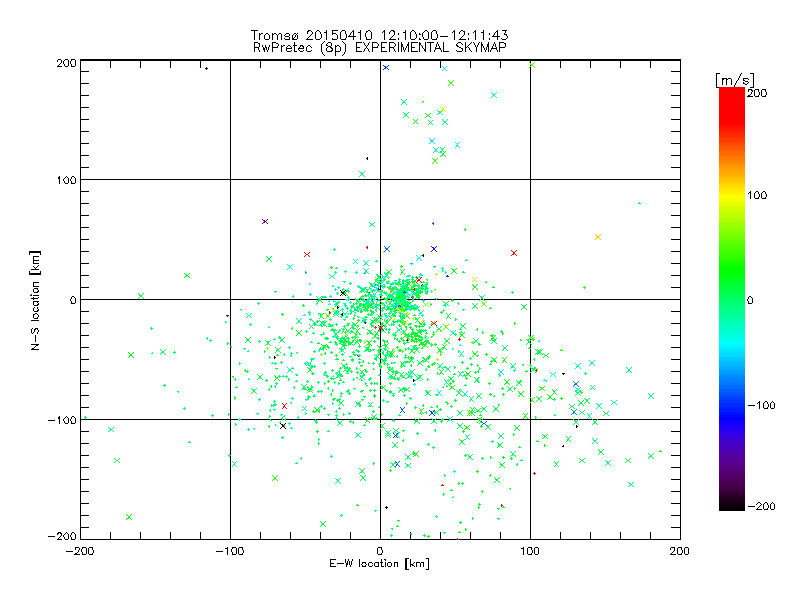Pick the x-axis tick label "-100"
This screenshot has height=600, width=800.
click(x=230, y=551)
